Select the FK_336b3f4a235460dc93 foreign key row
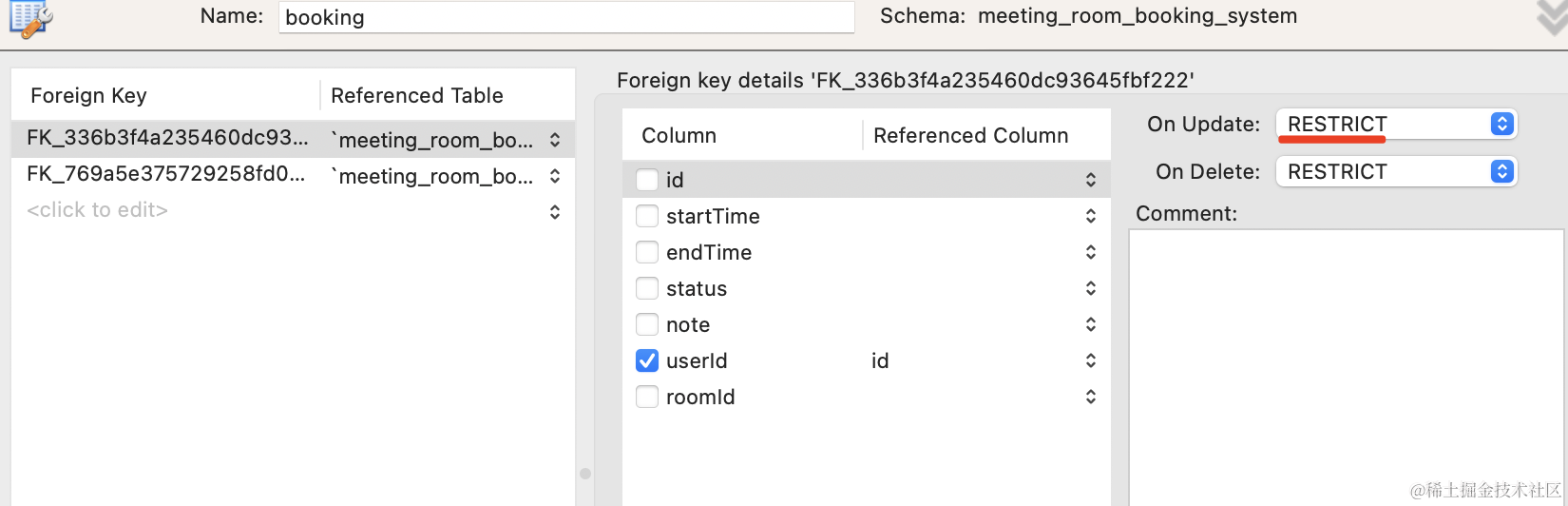 [x=167, y=138]
